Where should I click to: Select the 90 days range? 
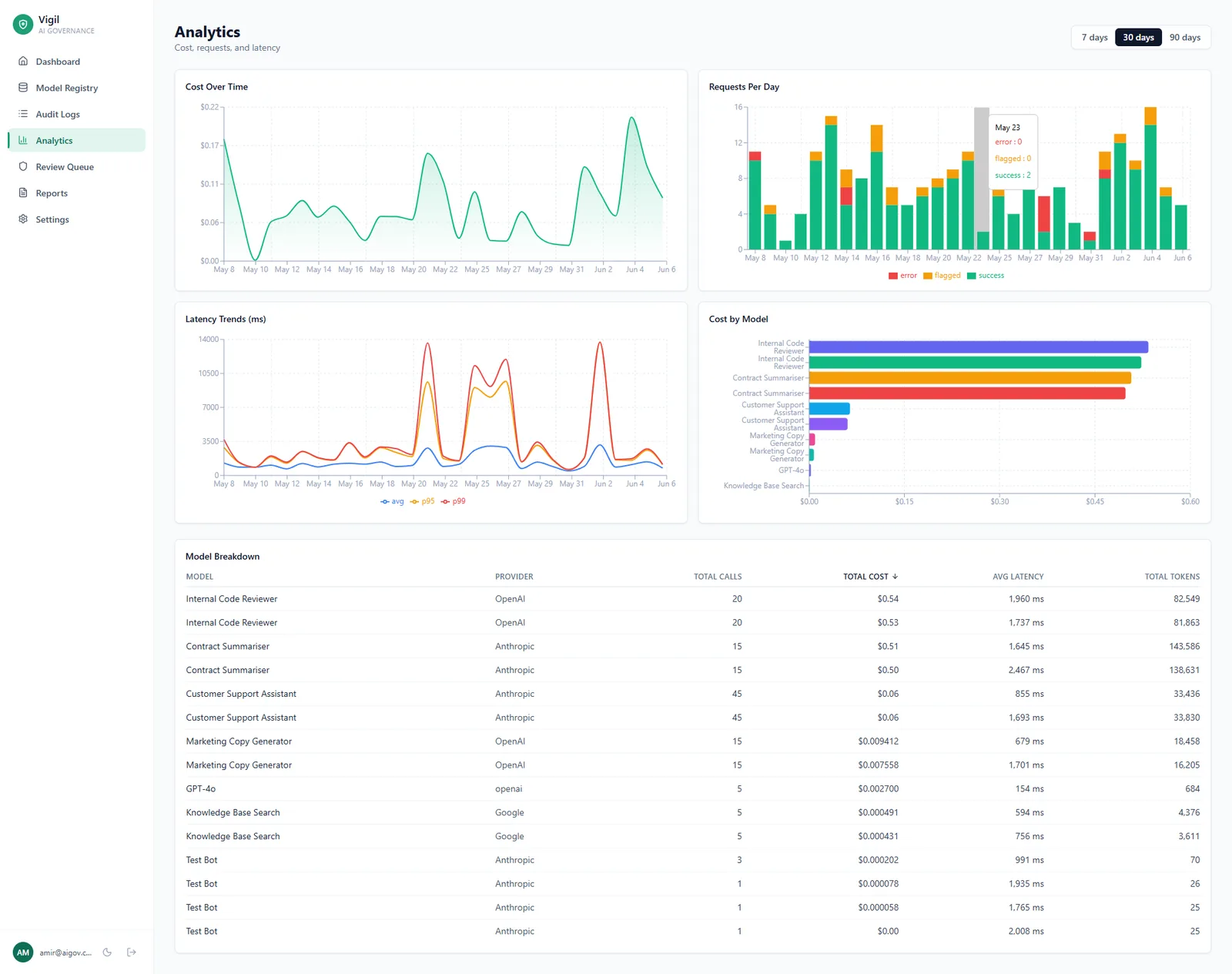click(x=1185, y=38)
